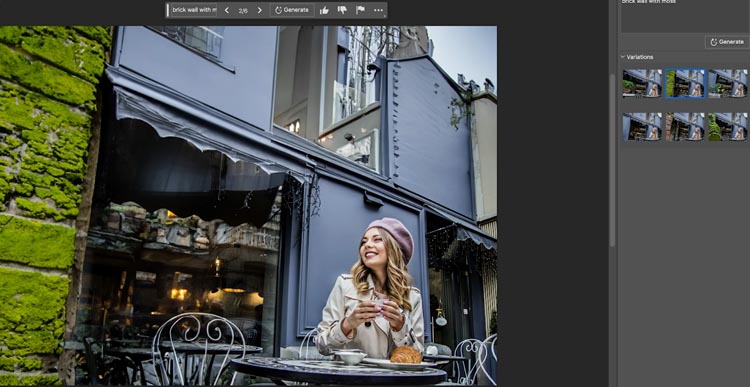
Task: Click the thumbs up icon
Action: tap(324, 10)
